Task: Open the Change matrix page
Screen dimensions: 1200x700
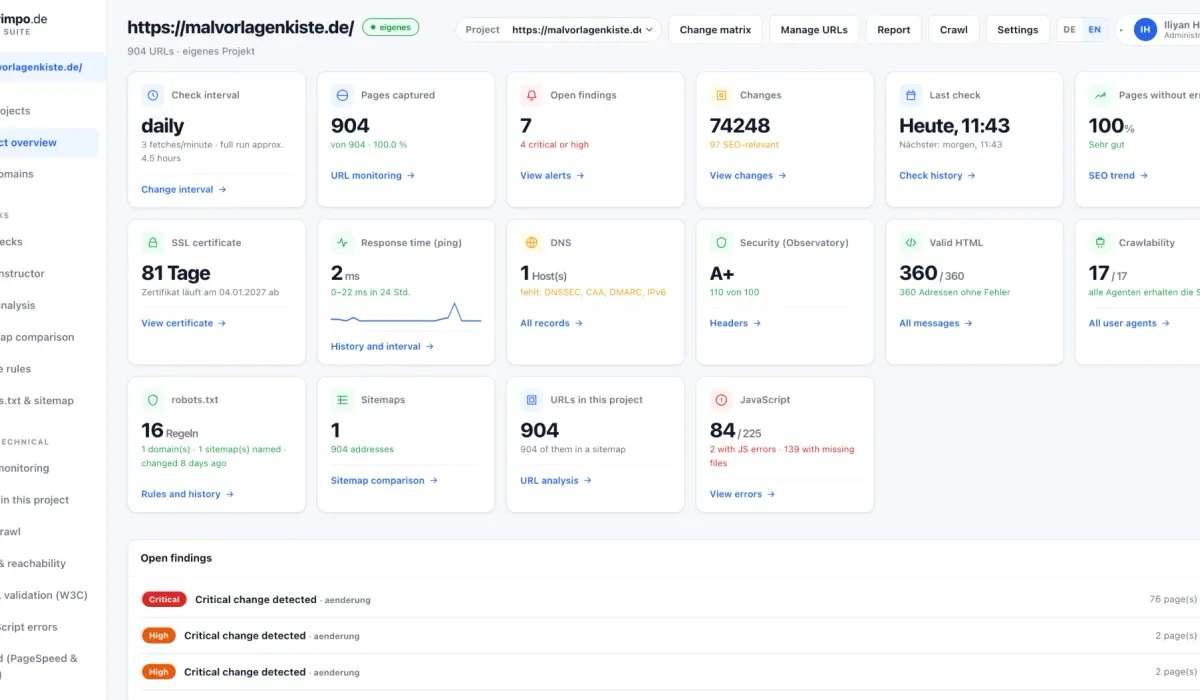Action: tap(715, 30)
